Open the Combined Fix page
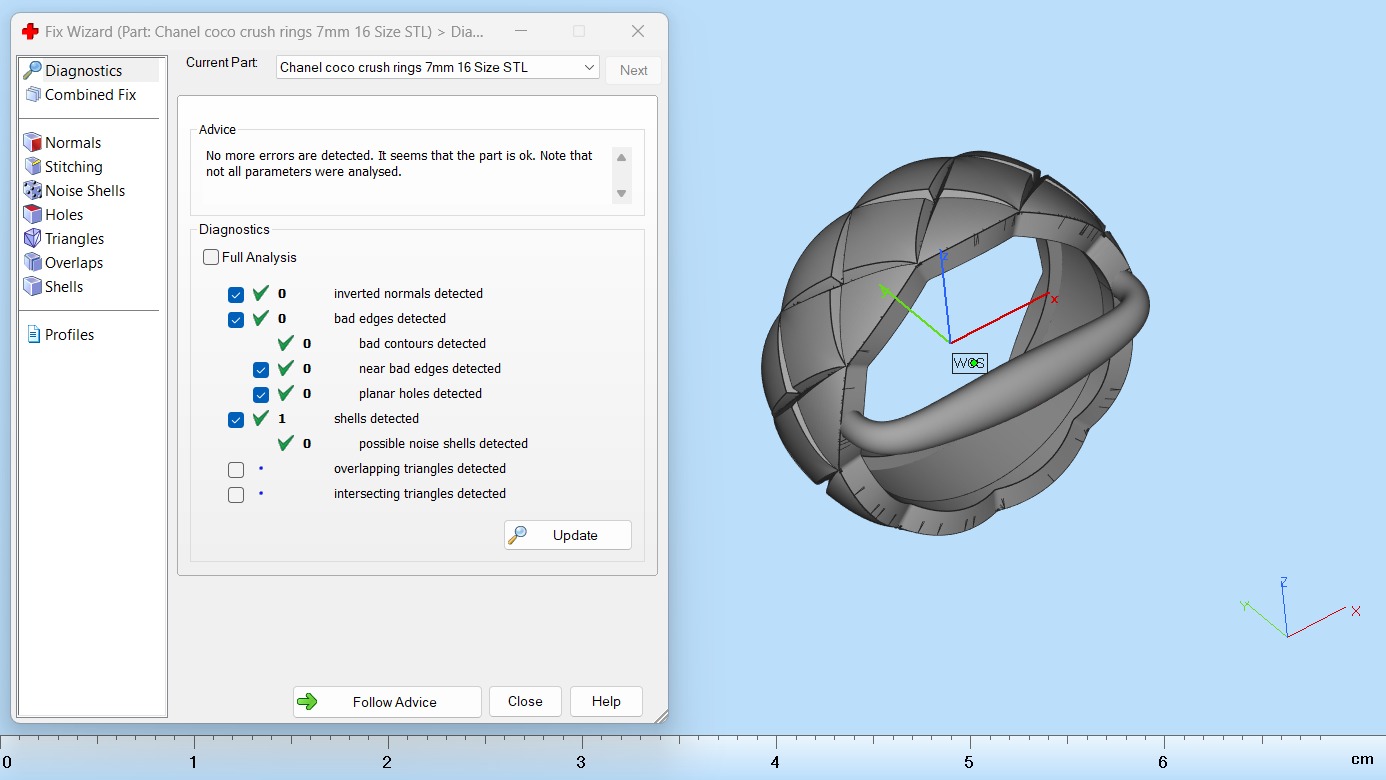1386x780 pixels. (90, 95)
